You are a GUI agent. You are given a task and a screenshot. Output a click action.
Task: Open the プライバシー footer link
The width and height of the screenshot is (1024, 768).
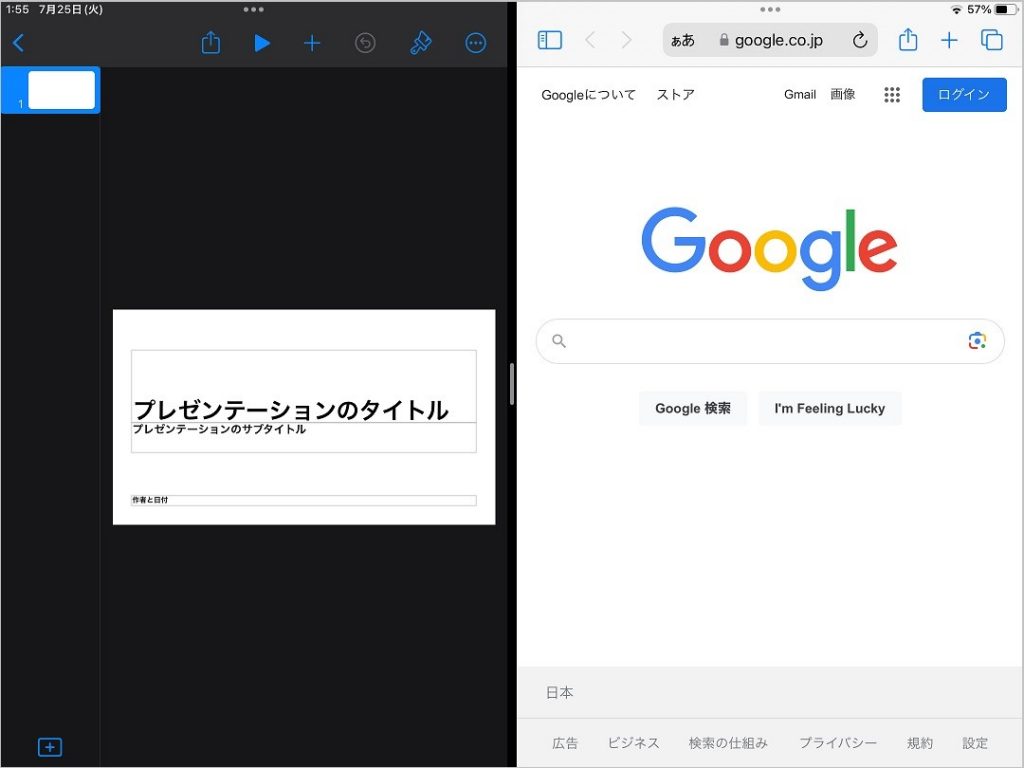pyautogui.click(x=838, y=743)
